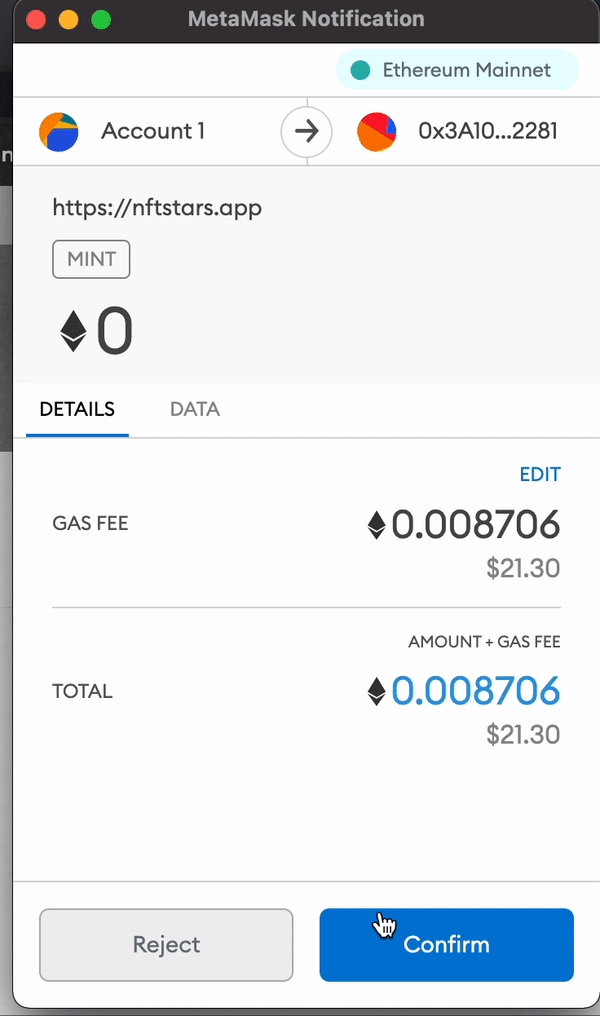Close the MetaMask Notification window

pos(36,19)
